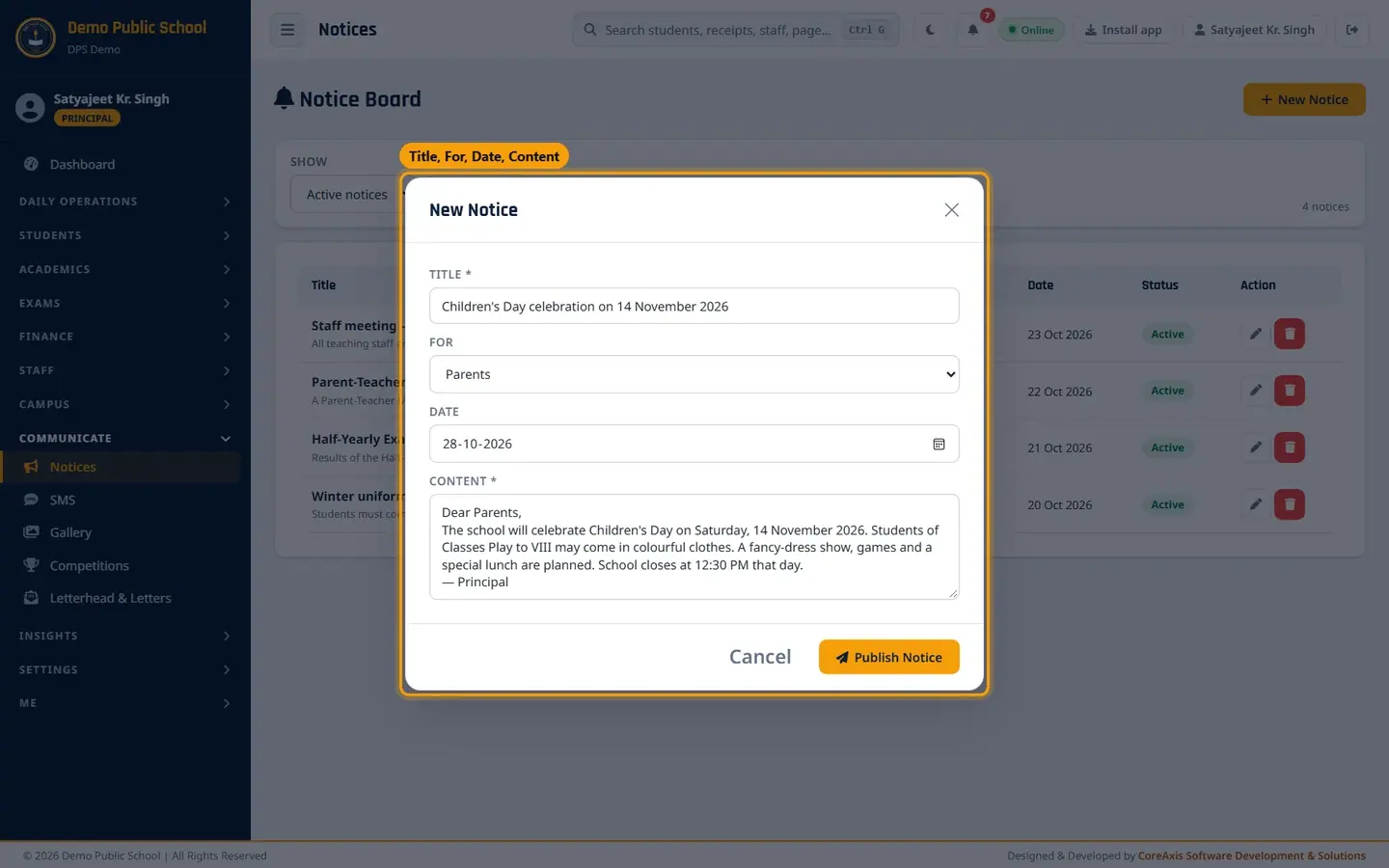The width and height of the screenshot is (1389, 868).
Task: Open the notifications bell
Action: point(973,30)
